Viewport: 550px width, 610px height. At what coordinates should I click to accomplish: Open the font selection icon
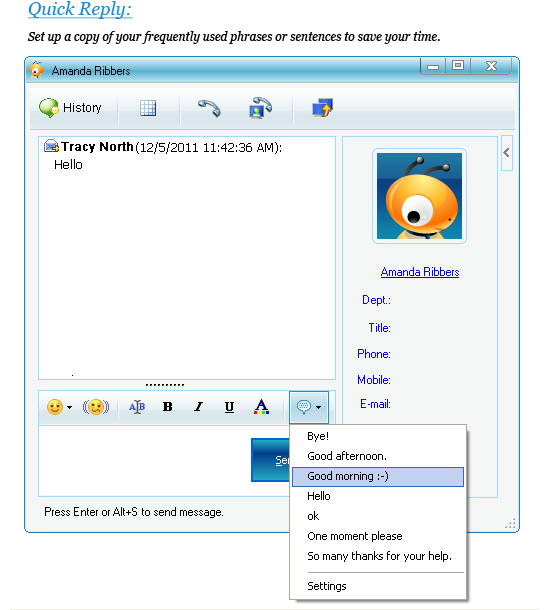[137, 407]
